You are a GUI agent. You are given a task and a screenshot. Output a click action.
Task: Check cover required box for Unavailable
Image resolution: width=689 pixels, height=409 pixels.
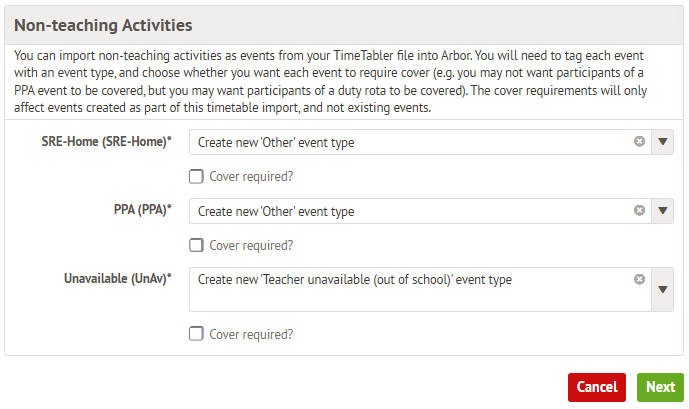[x=196, y=334]
